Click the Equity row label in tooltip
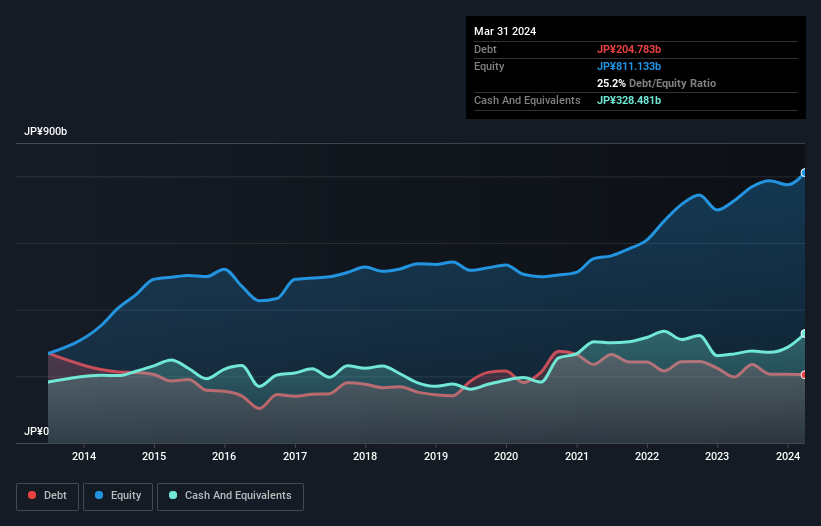This screenshot has width=821, height=526. (489, 66)
